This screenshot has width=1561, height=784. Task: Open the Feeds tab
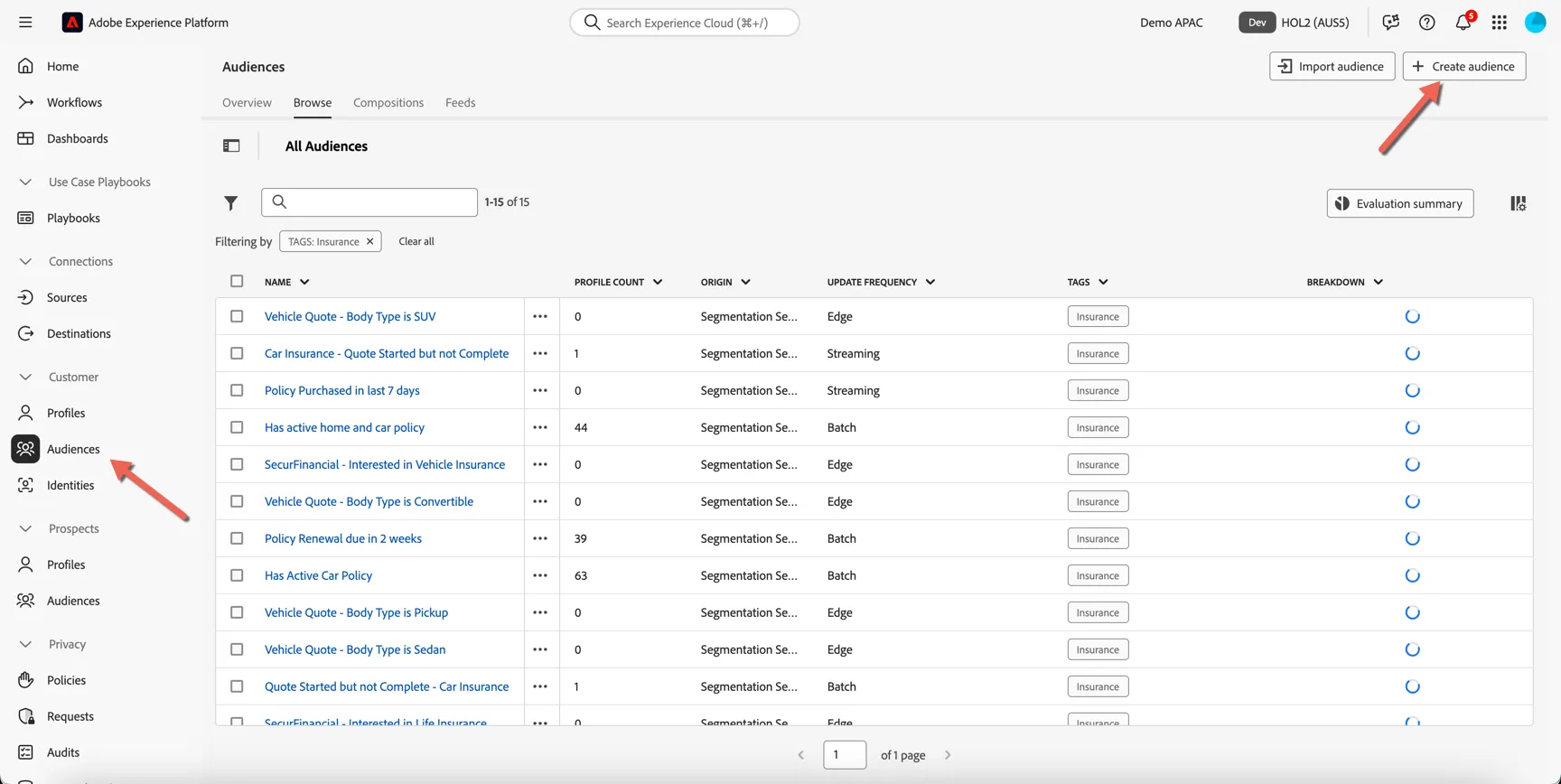pos(460,102)
